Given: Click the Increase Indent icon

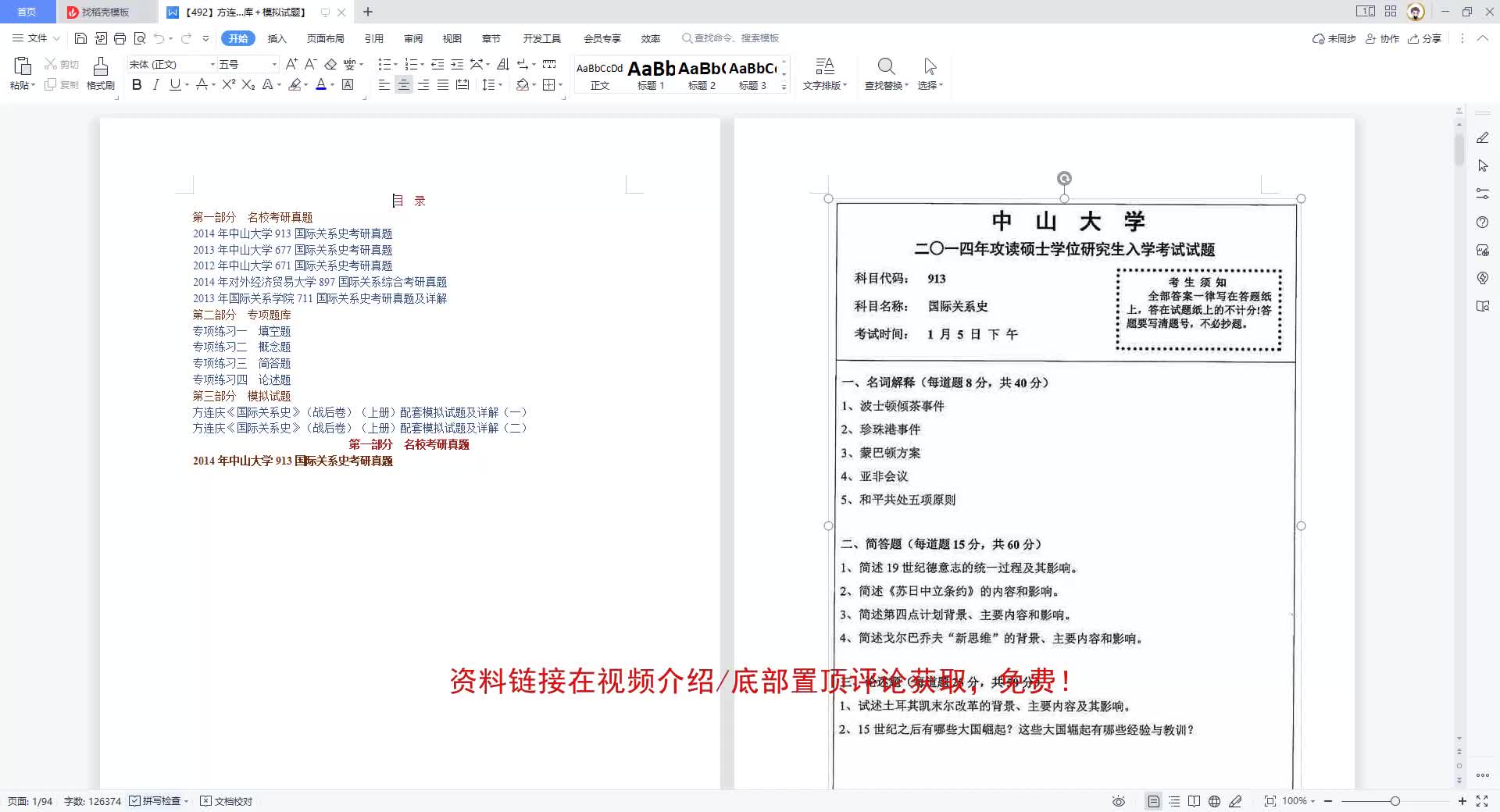Looking at the screenshot, I should pos(457,64).
